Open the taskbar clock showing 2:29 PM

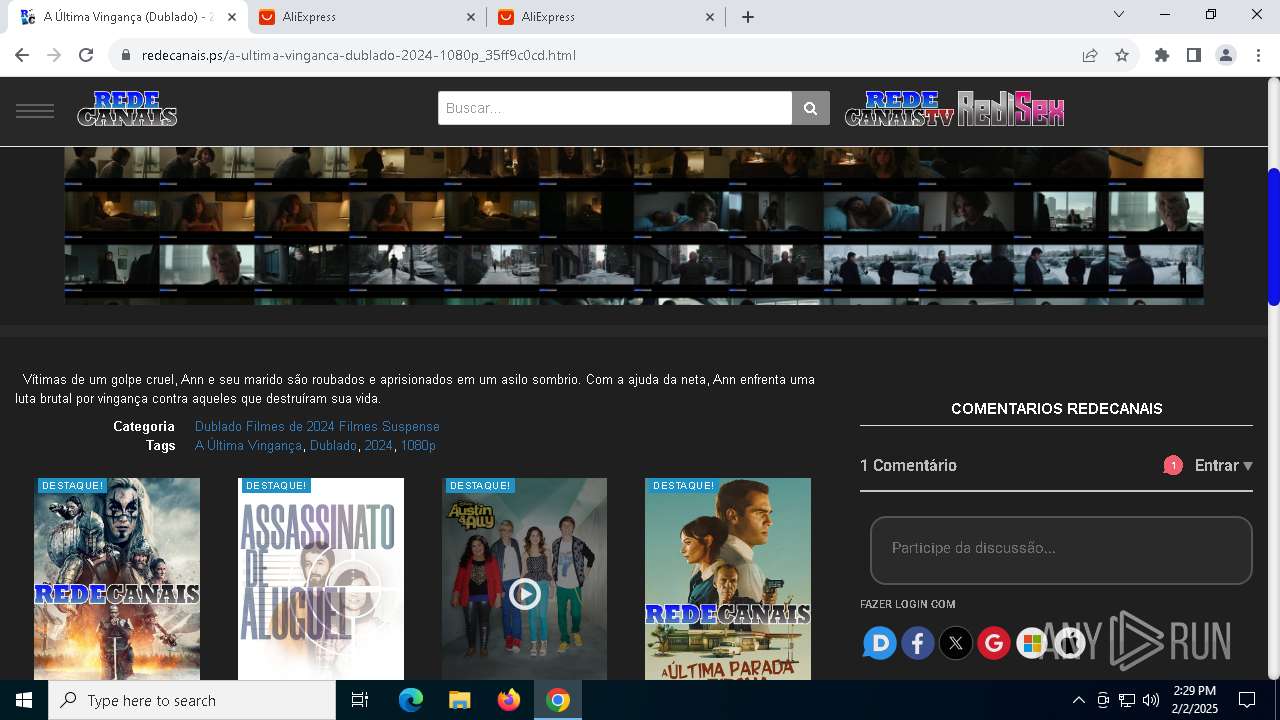pyautogui.click(x=1194, y=700)
